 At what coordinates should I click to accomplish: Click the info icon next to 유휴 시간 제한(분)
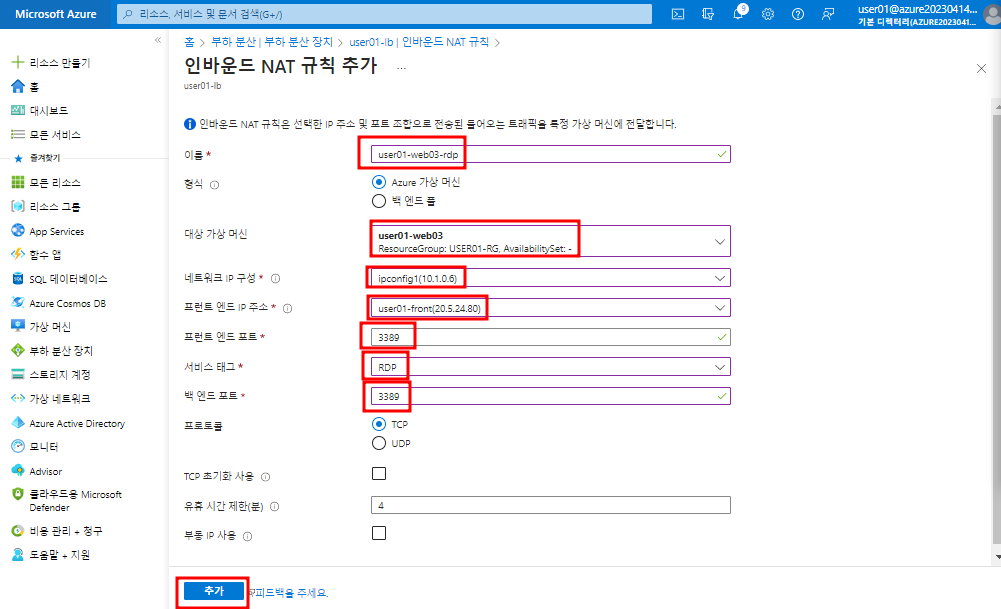pos(275,506)
